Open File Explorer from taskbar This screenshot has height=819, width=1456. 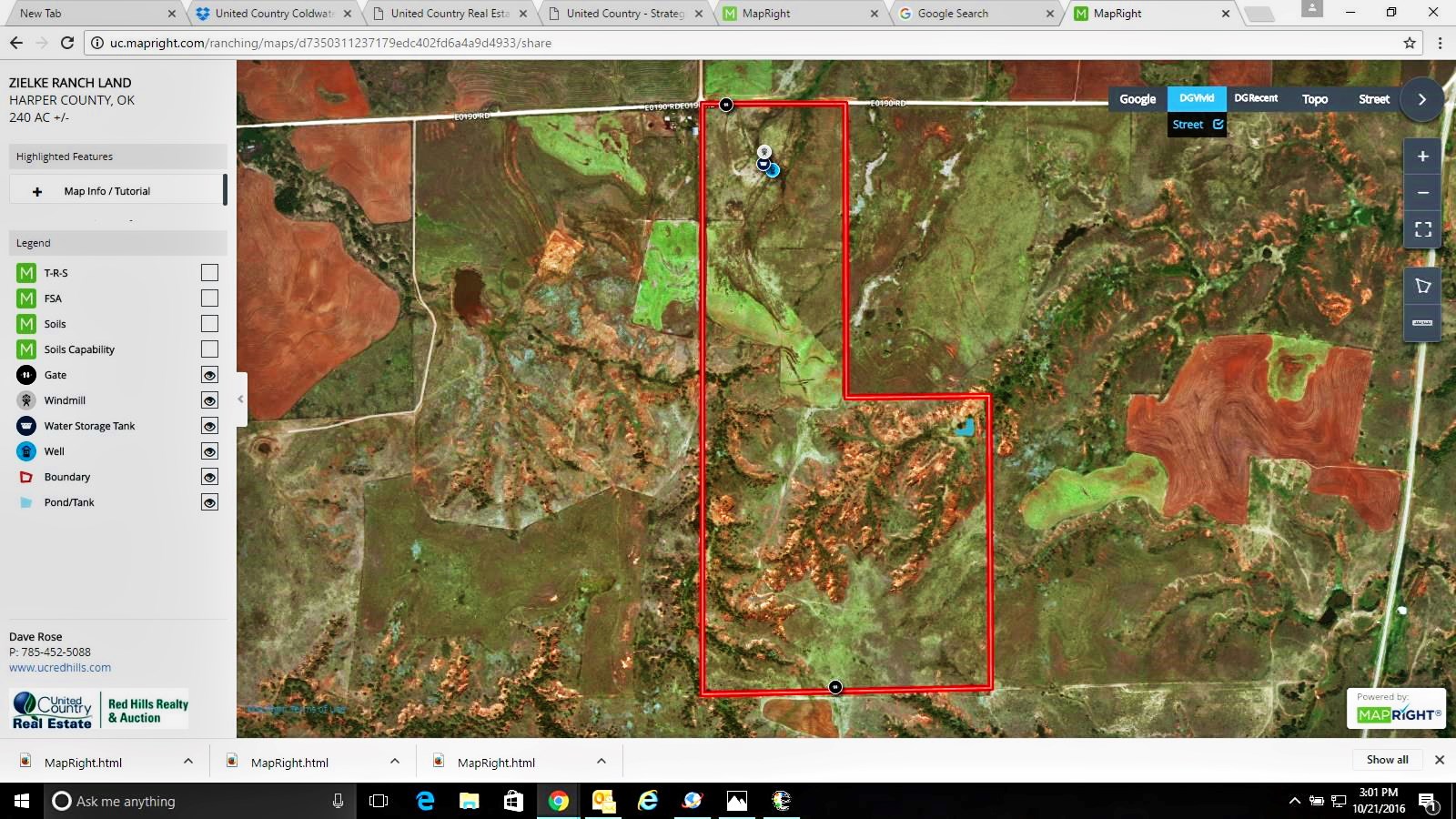click(x=469, y=801)
